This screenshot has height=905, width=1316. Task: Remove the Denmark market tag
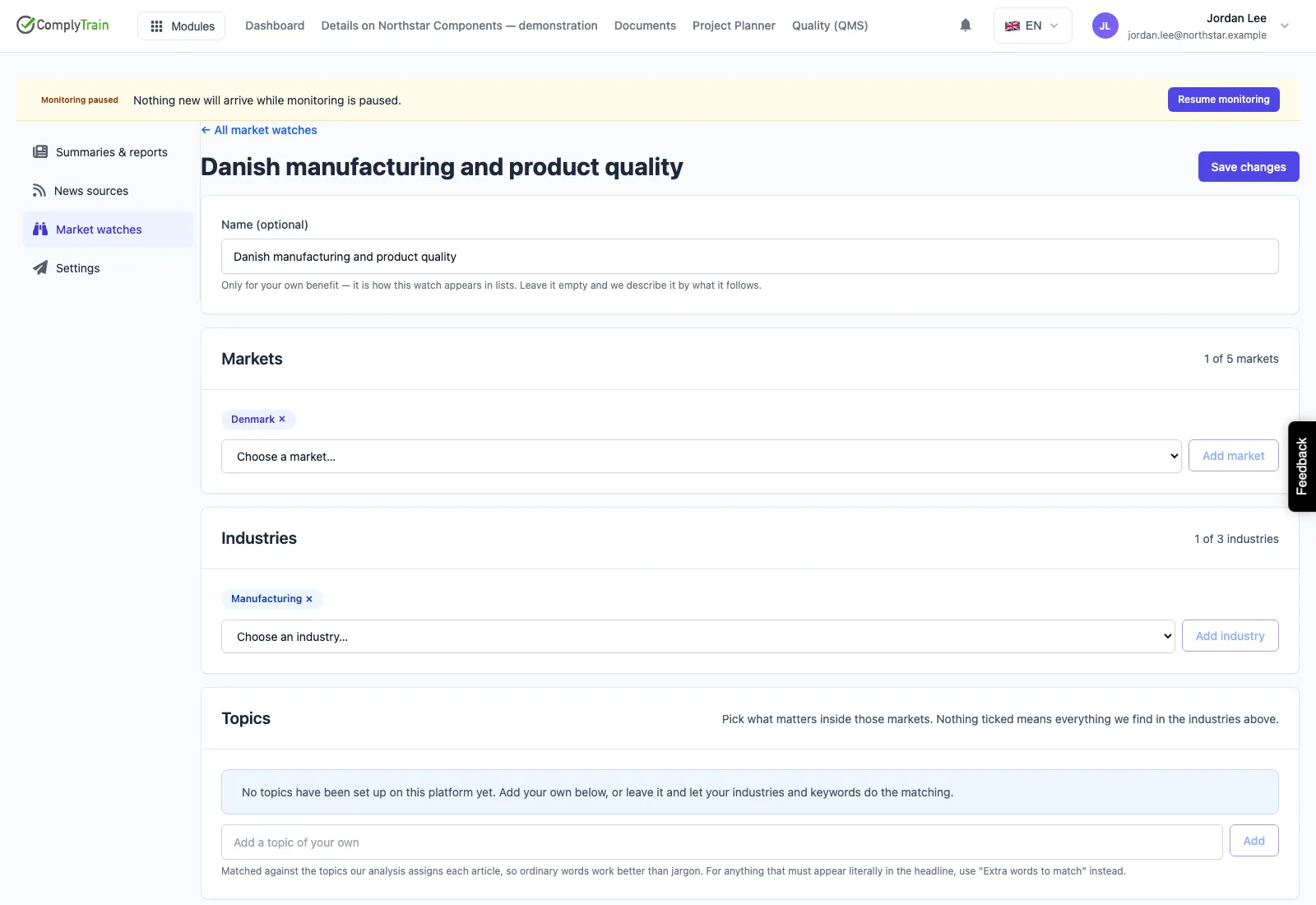(x=282, y=419)
